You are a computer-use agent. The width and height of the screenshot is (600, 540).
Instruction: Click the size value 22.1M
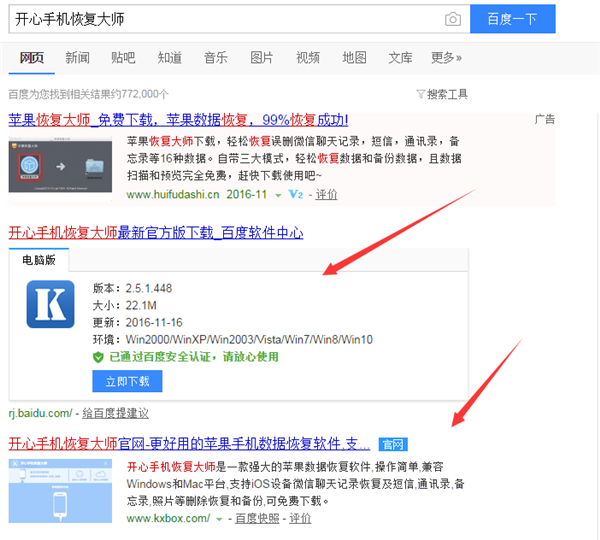tap(141, 305)
